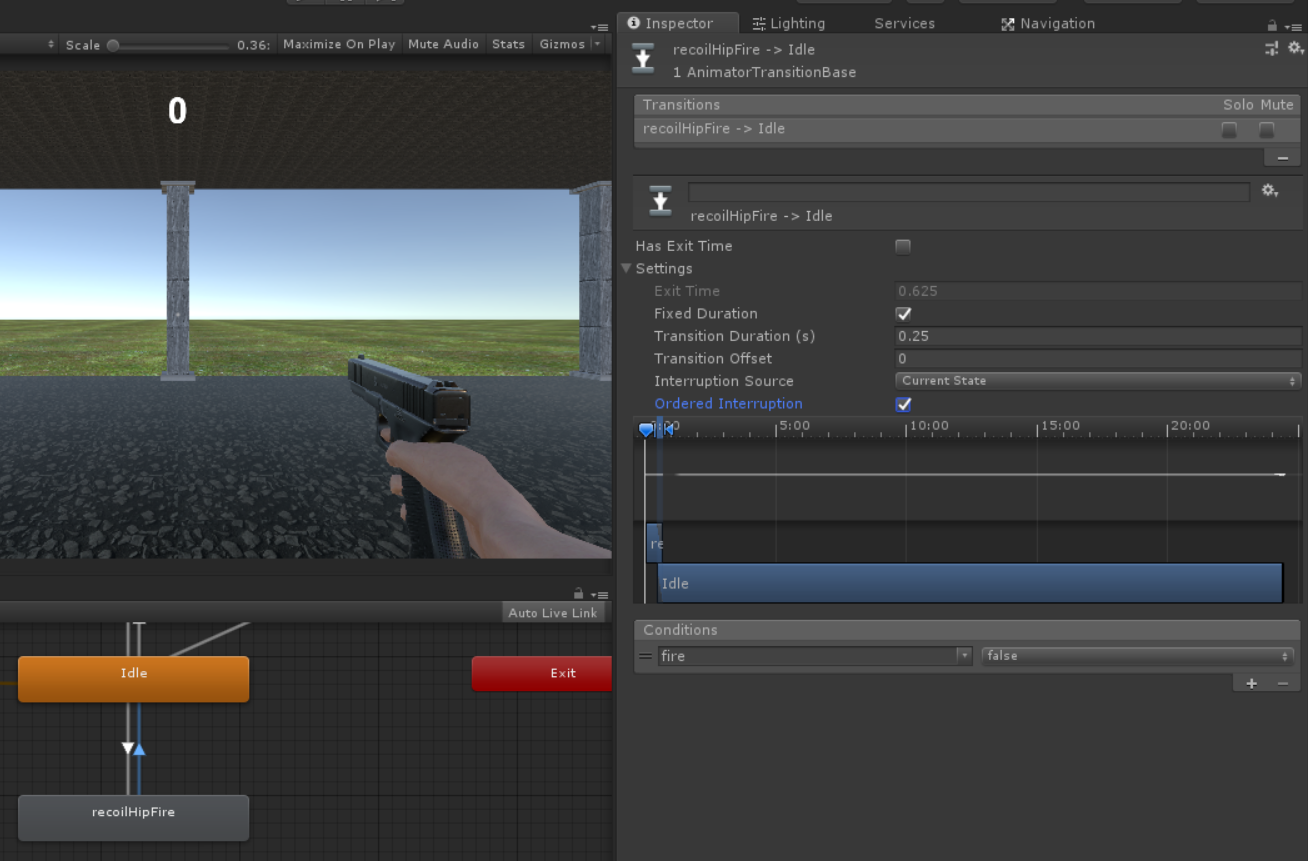Toggle Solo for recoilHipFire transition

click(1229, 130)
